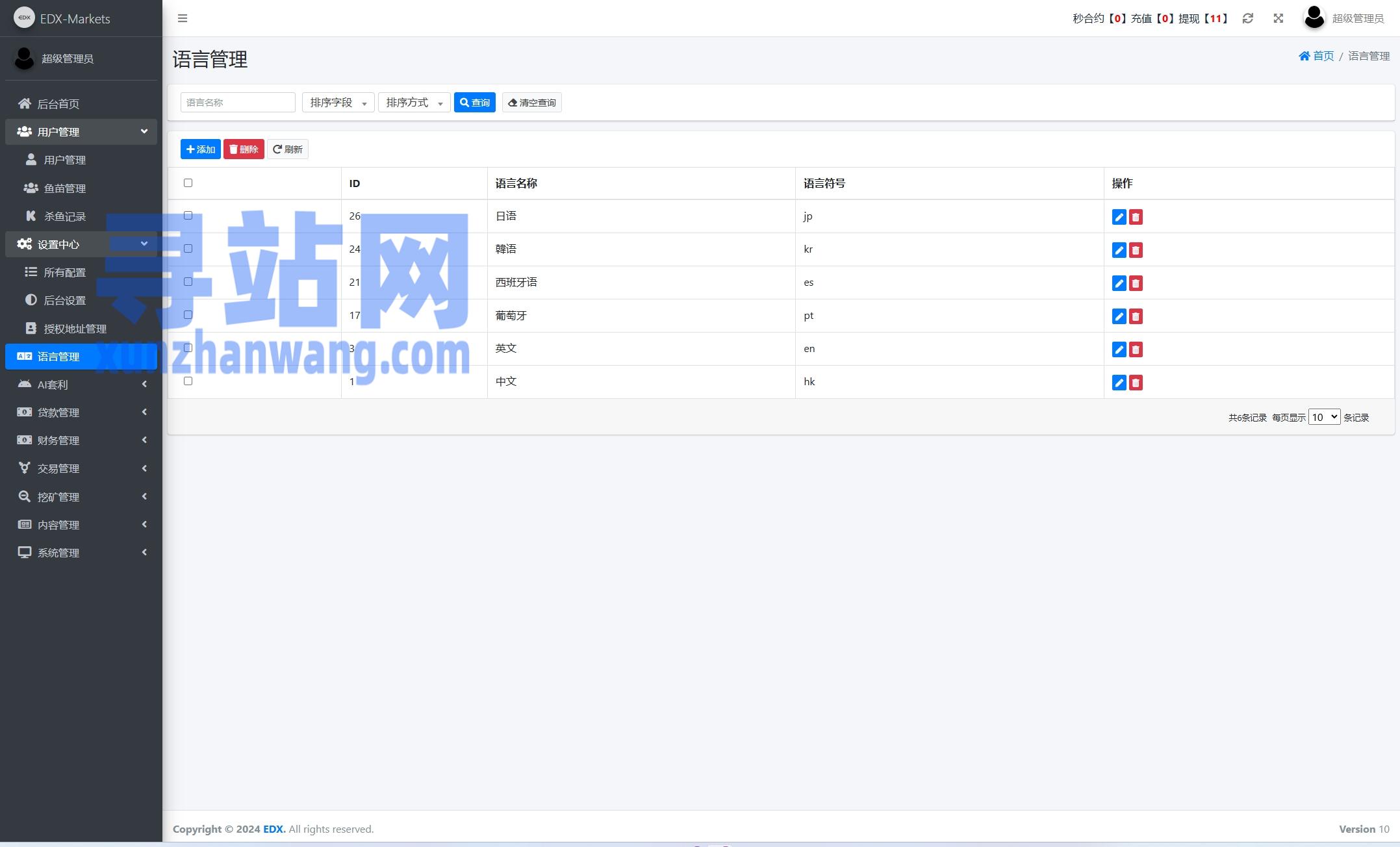1400x847 pixels.
Task: Click red delete icon for 韓语 row
Action: [x=1136, y=250]
